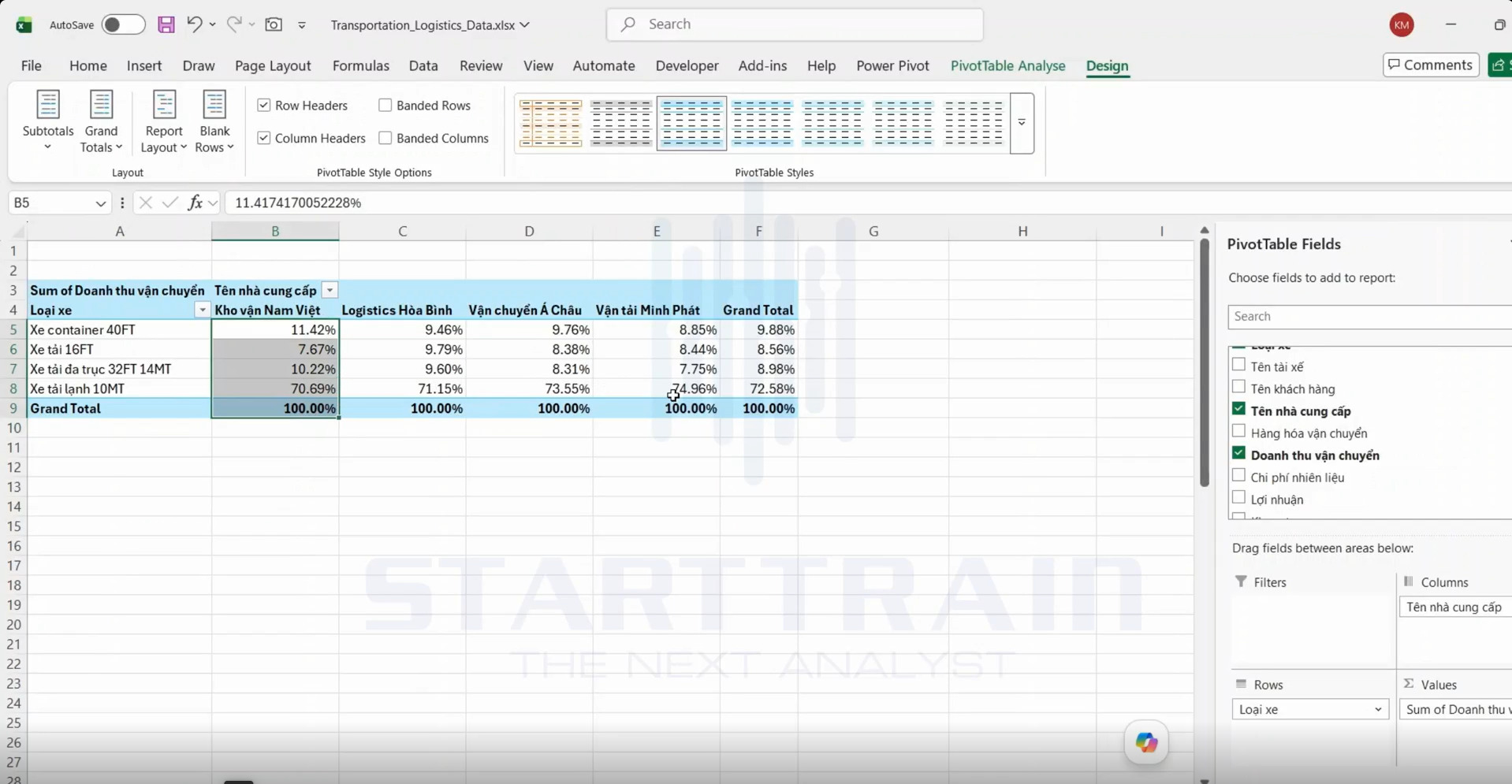Viewport: 1512px width, 784px height.
Task: Apply the first orange PivotTable style
Action: pyautogui.click(x=551, y=123)
